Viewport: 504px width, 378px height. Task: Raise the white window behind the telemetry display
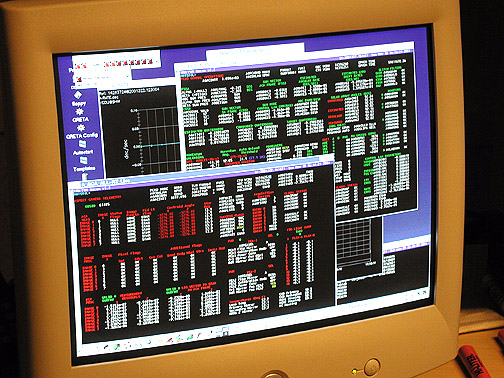click(255, 51)
